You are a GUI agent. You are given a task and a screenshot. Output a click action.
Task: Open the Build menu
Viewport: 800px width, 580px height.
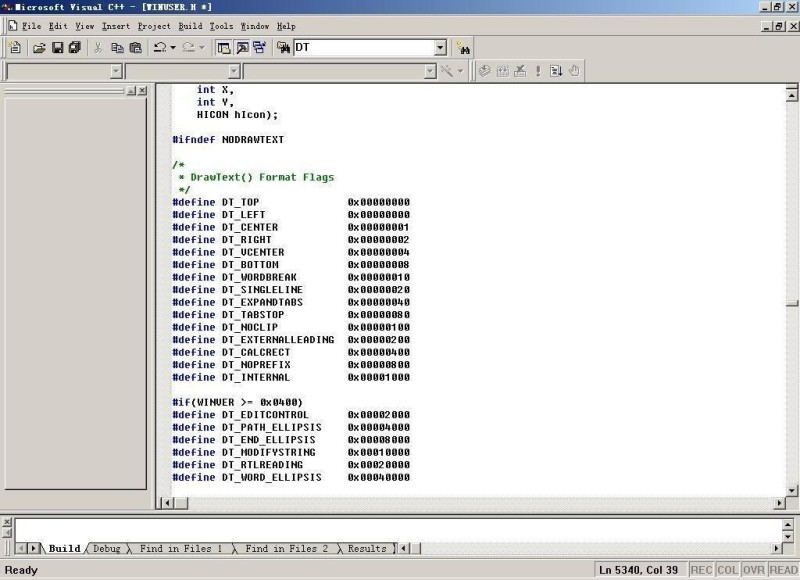pos(190,25)
